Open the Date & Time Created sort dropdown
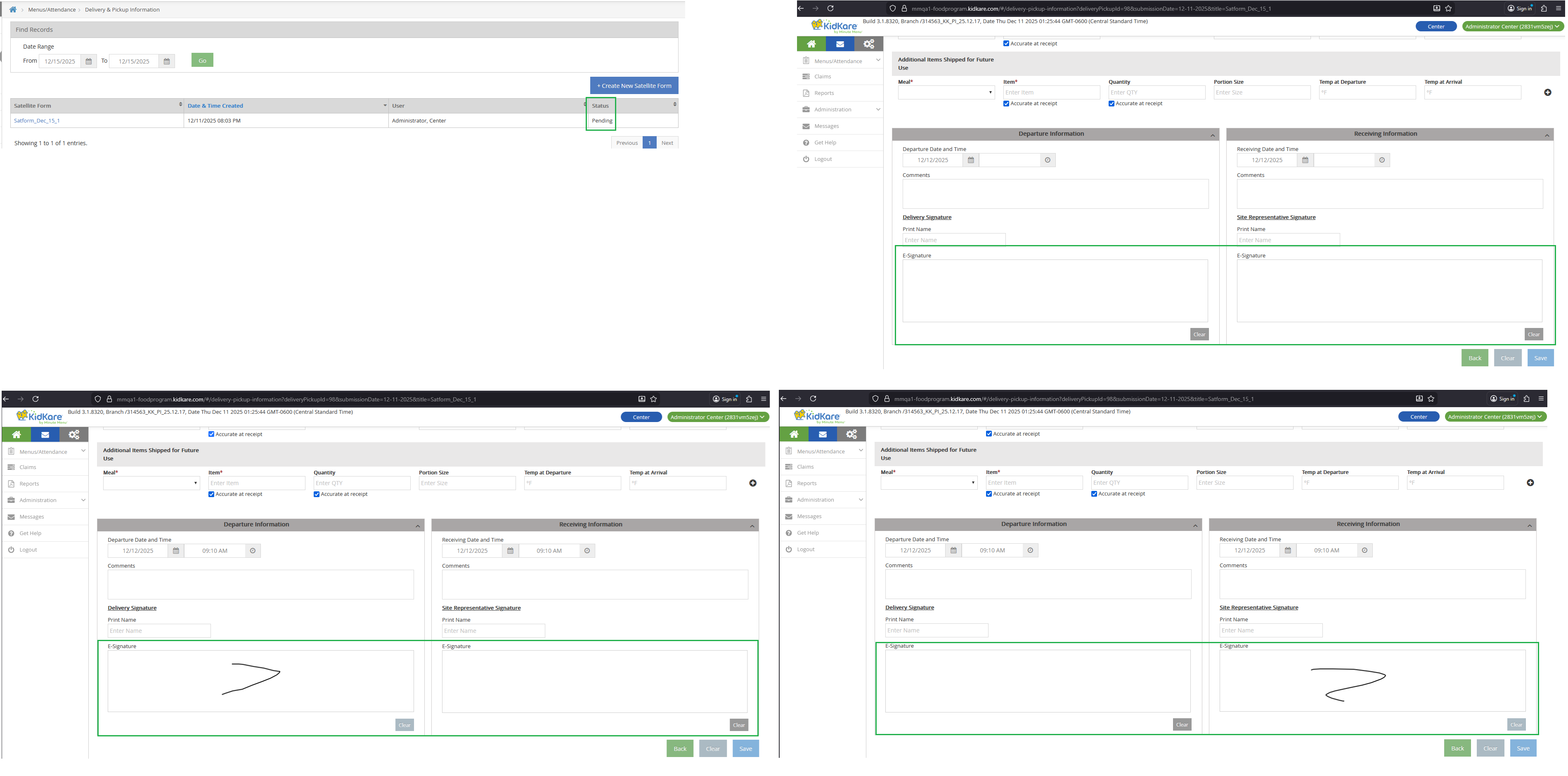1568x776 pixels. point(385,105)
